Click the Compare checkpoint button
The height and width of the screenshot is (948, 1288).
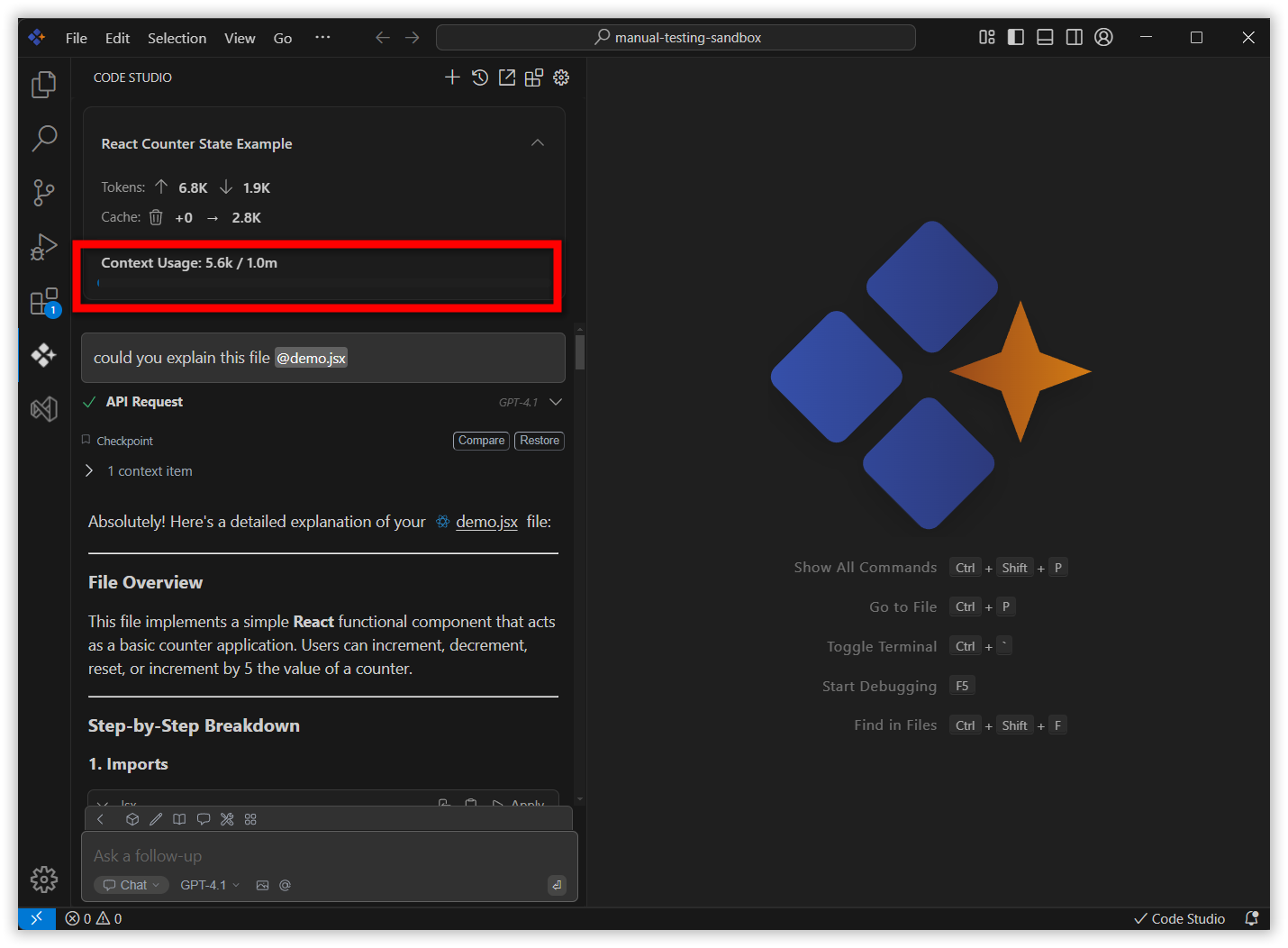pyautogui.click(x=481, y=441)
